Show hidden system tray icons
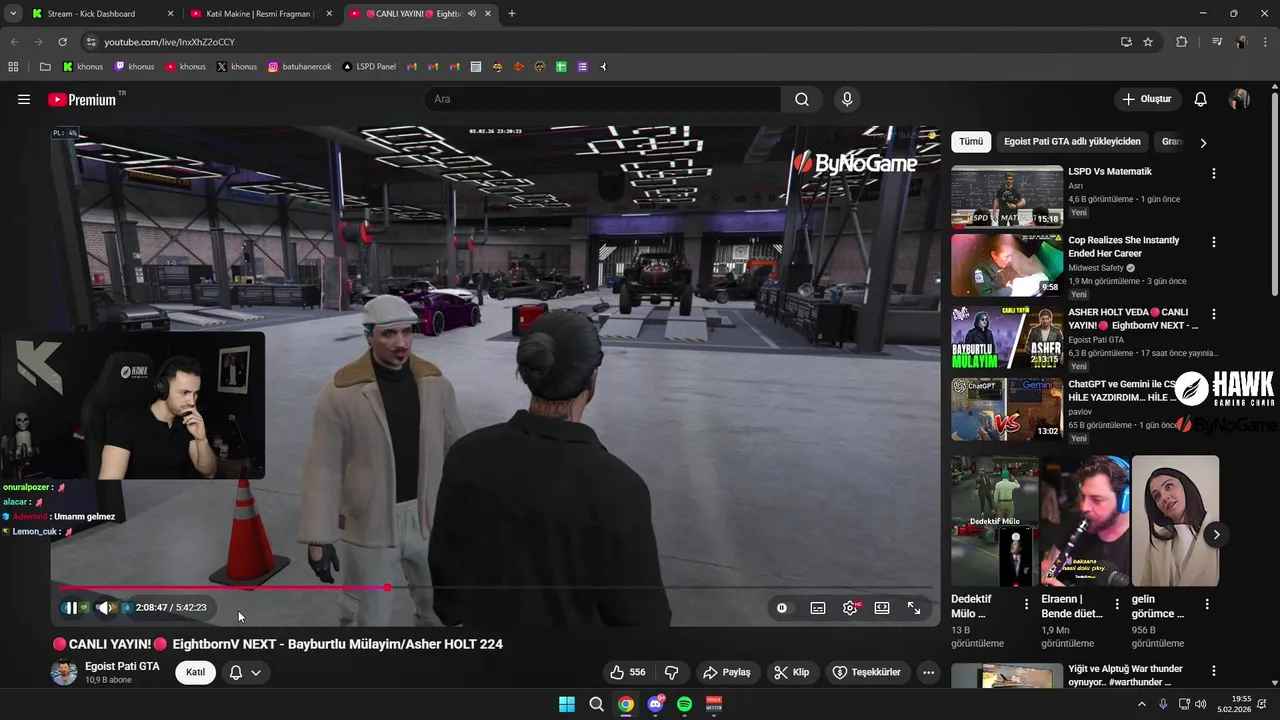 (1142, 704)
